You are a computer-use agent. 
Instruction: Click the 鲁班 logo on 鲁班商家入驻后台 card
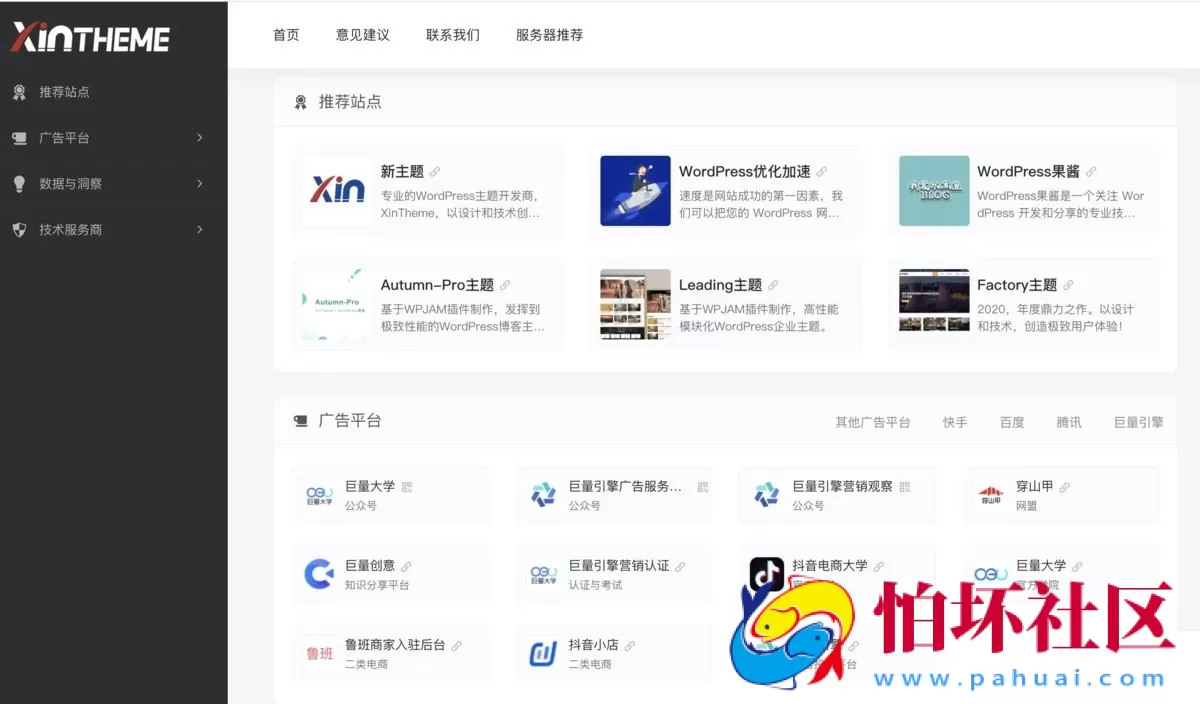(x=318, y=653)
